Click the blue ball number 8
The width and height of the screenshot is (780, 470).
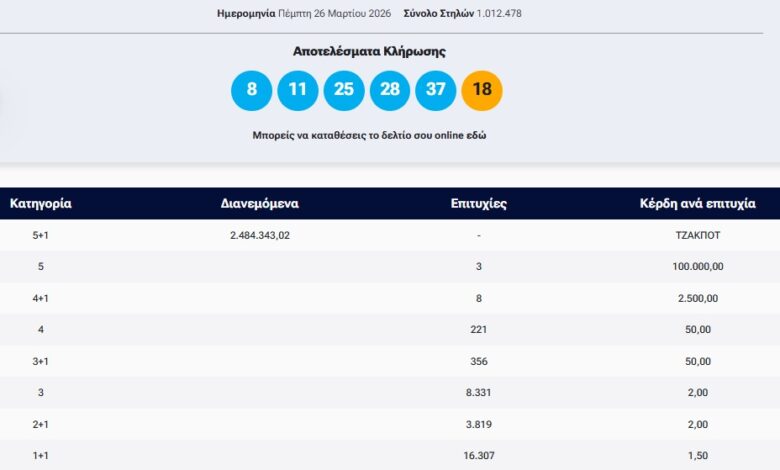252,90
